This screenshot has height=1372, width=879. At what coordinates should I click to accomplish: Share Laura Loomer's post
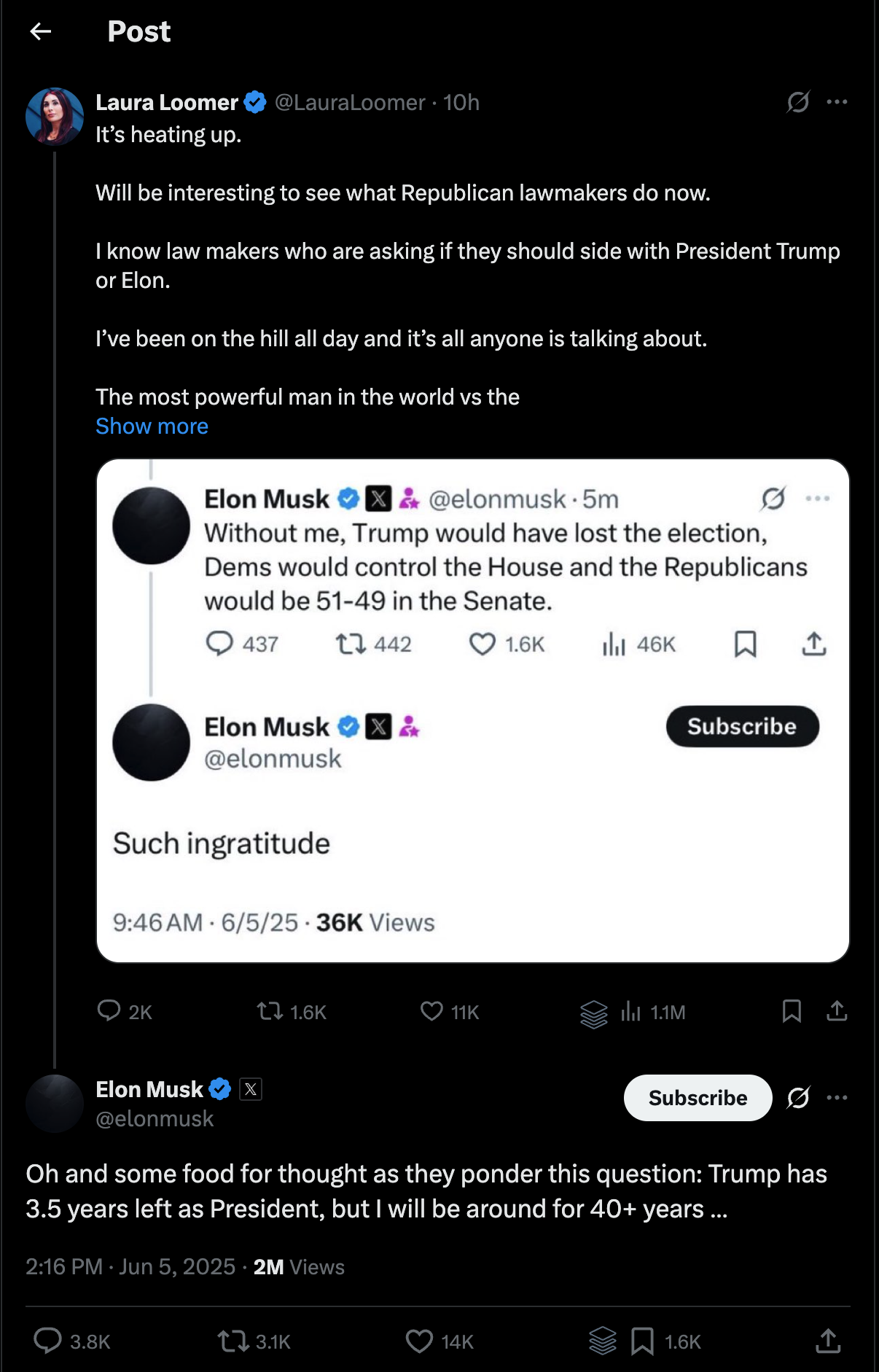pyautogui.click(x=837, y=1011)
